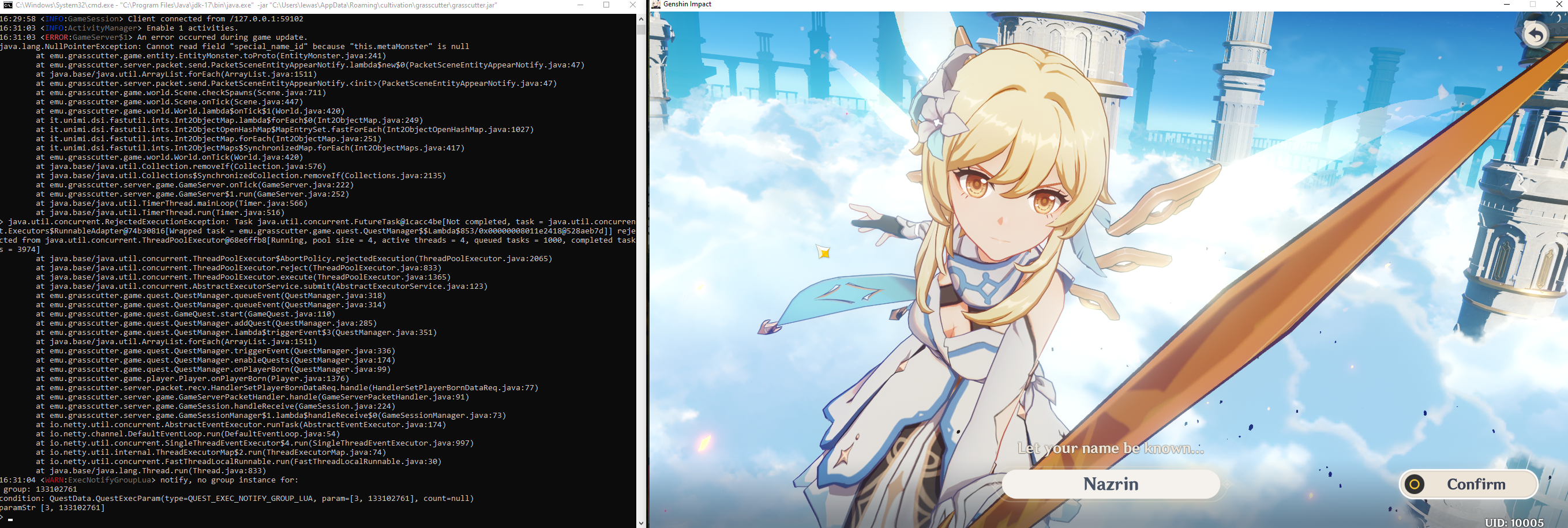Minimize the cmd.exe window
The height and width of the screenshot is (528, 1568).
coord(580,5)
